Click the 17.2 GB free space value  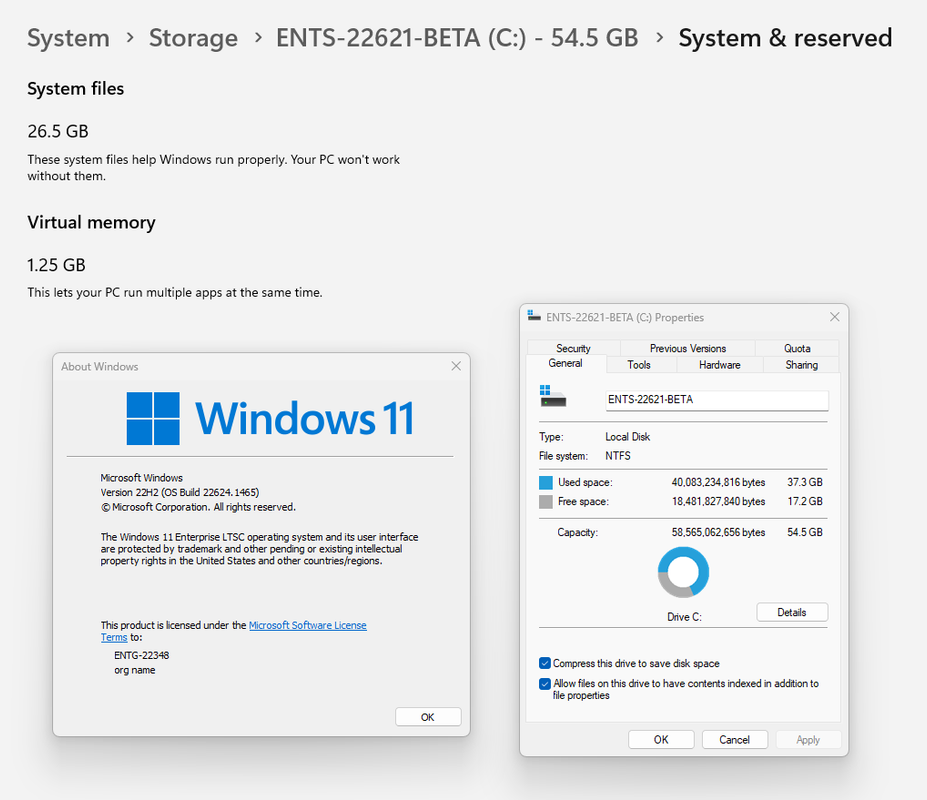pos(805,501)
